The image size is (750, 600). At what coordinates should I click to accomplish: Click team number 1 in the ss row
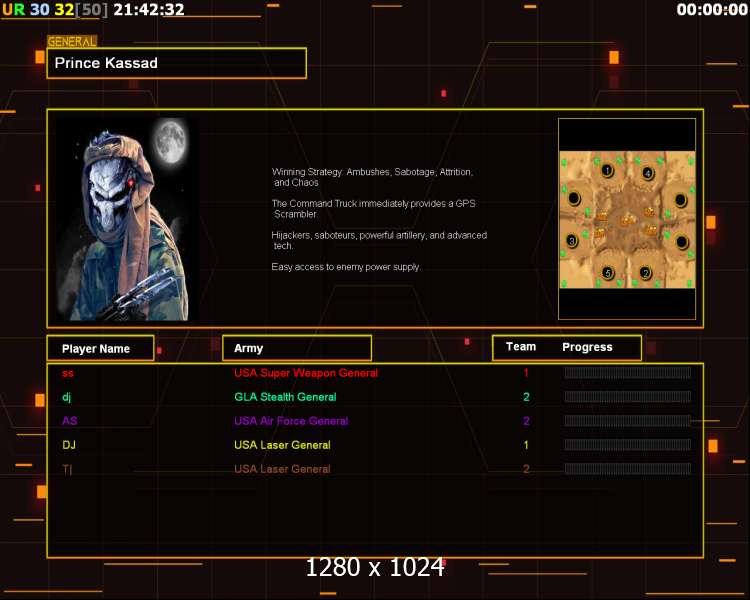[x=526, y=373]
